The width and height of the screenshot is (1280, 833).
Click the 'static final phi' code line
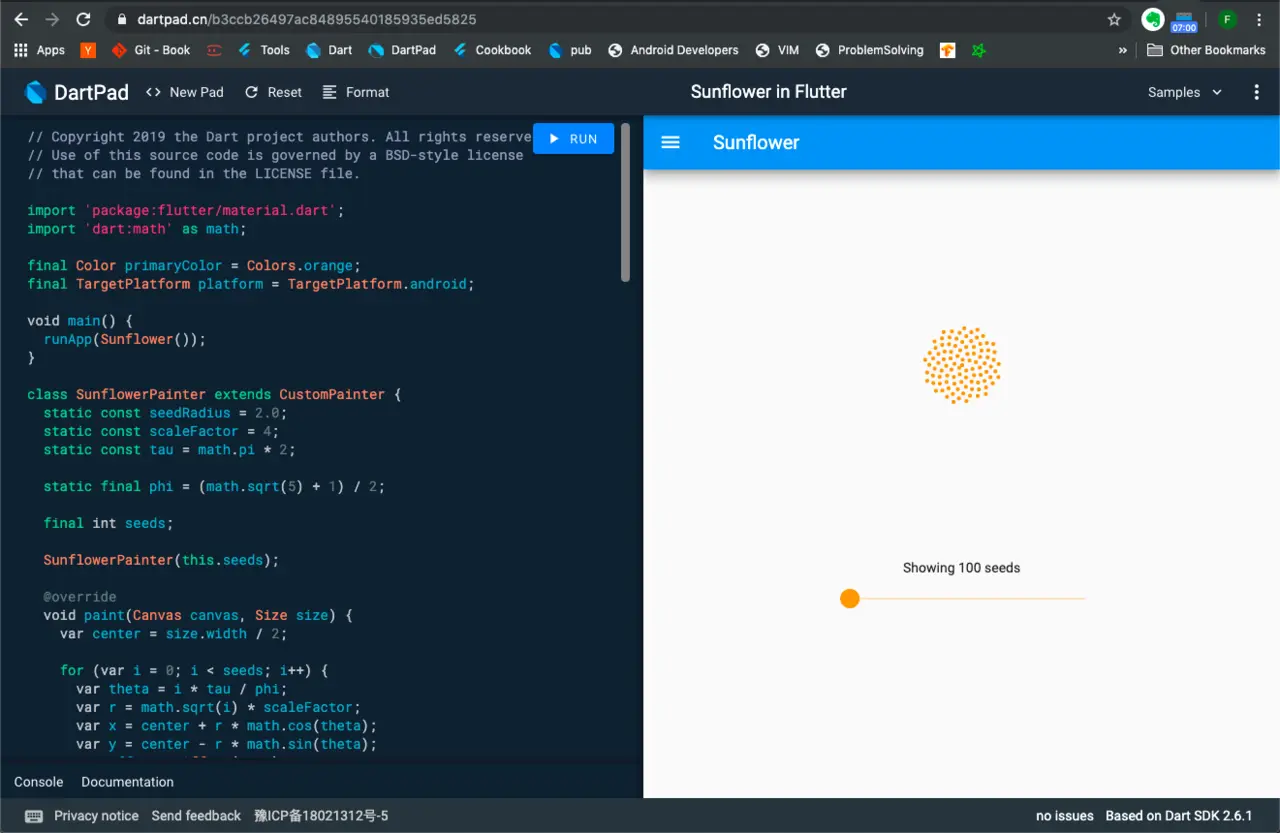coord(214,486)
